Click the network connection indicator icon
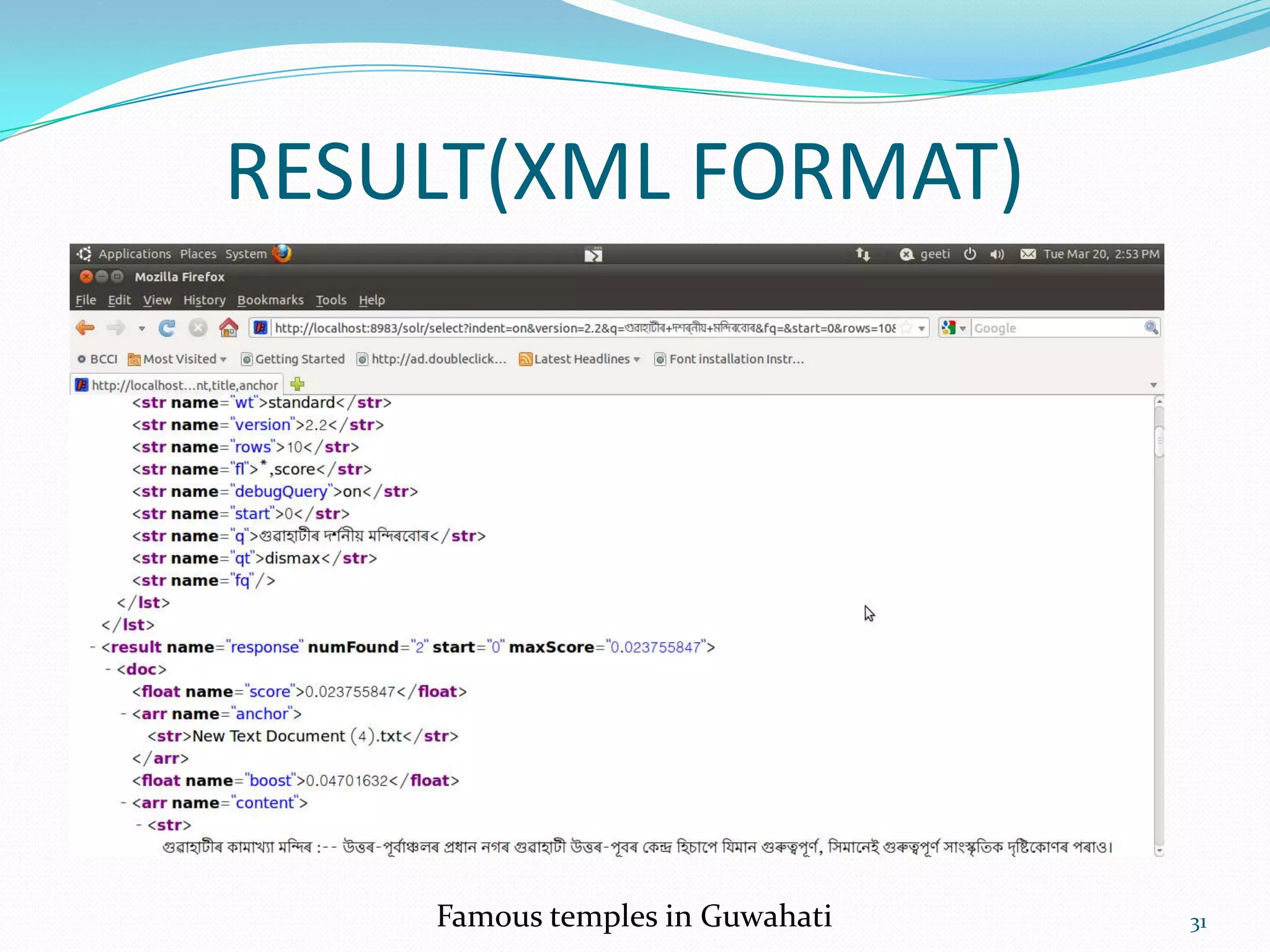 pos(863,254)
